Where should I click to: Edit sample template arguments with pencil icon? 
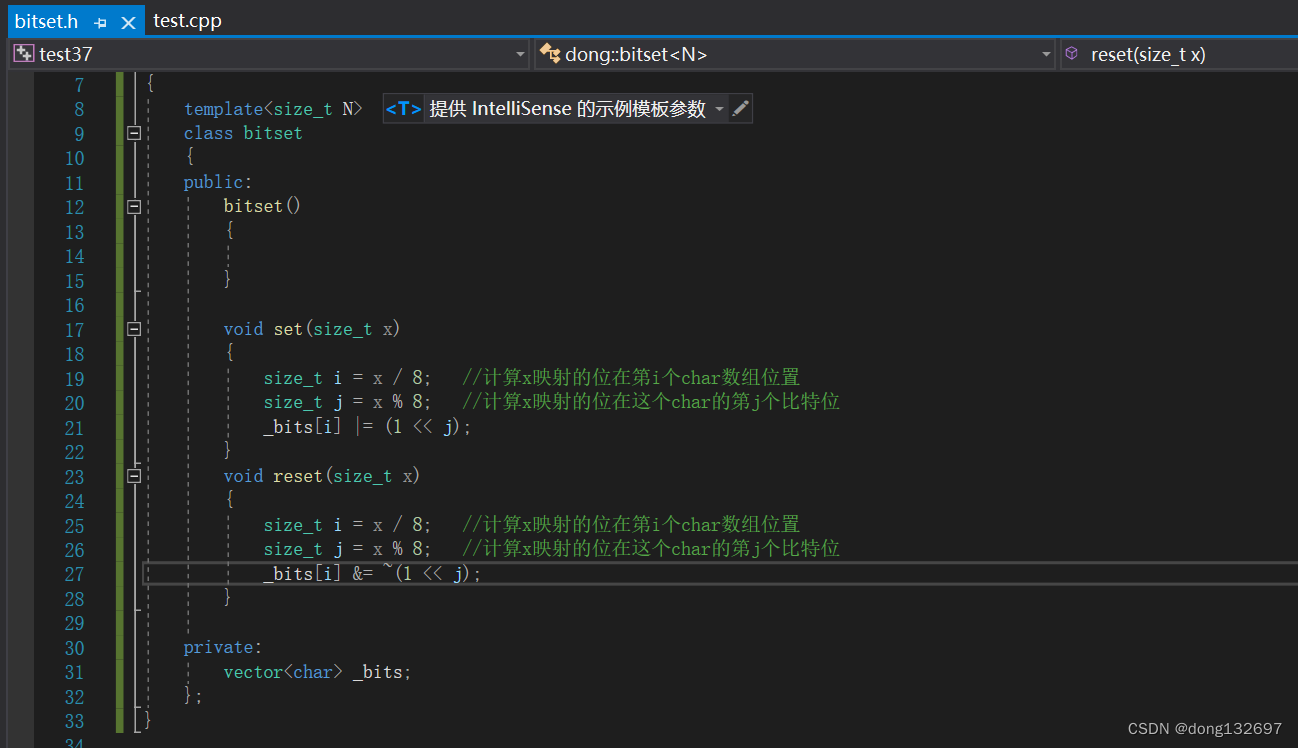pos(740,109)
